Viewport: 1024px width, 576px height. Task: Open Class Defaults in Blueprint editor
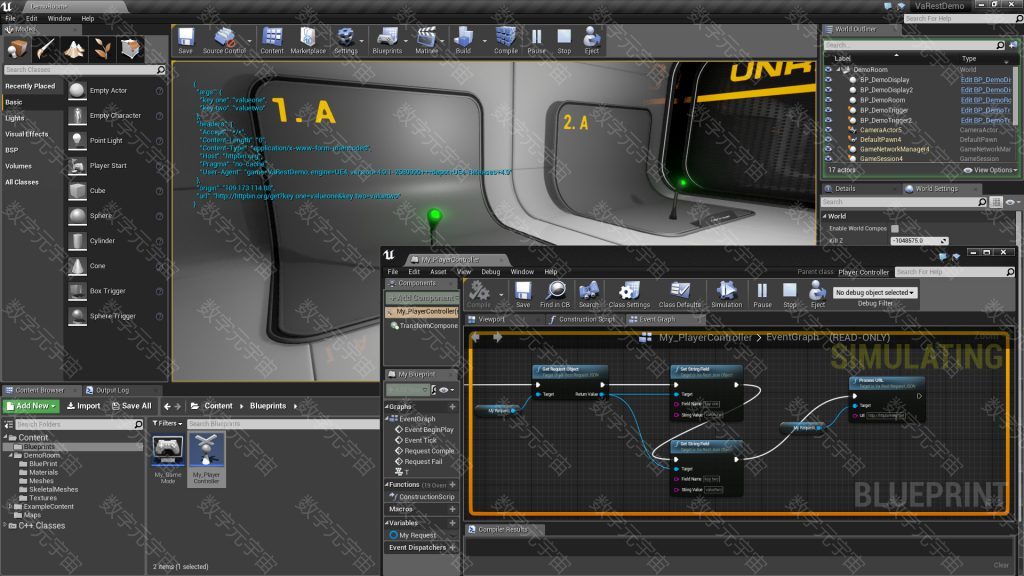(x=679, y=295)
